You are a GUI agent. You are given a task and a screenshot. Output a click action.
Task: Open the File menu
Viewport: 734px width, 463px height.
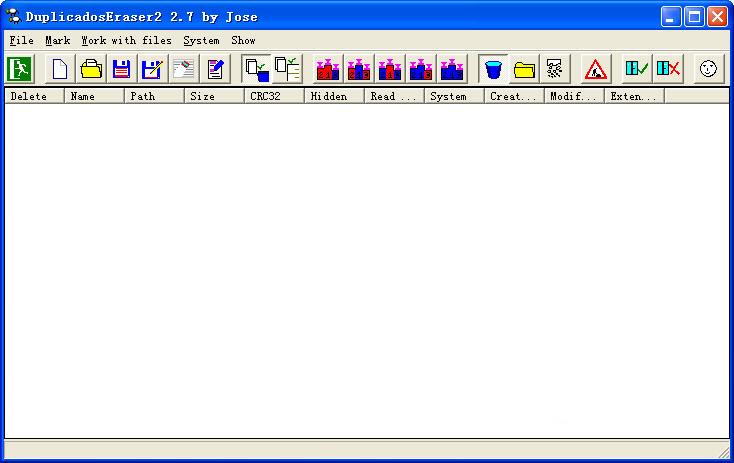coord(22,41)
